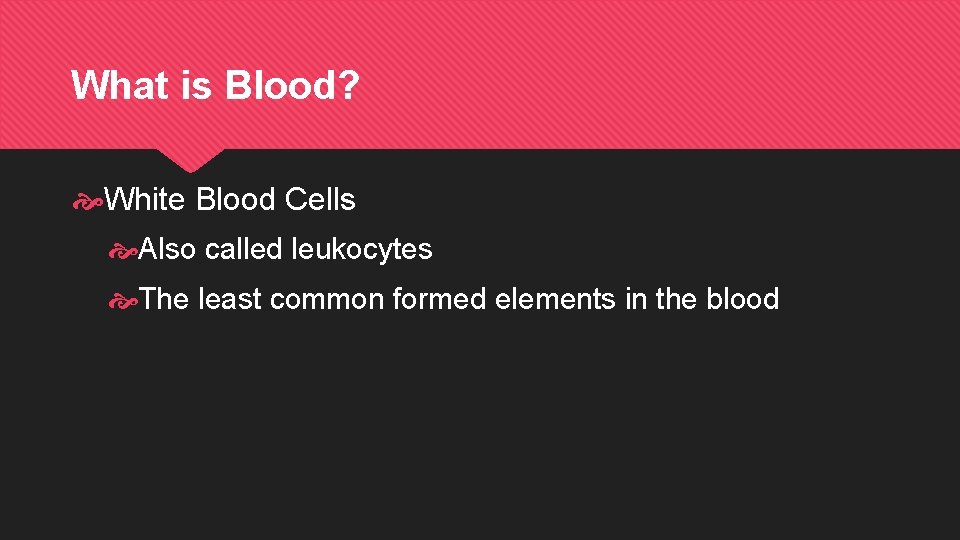The height and width of the screenshot is (540, 960).
Task: Select the slide title What is Blood?
Action: [x=215, y=84]
